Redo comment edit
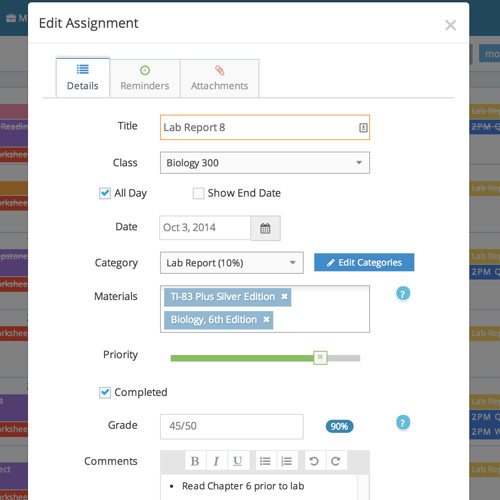This screenshot has width=500, height=500. 336,461
